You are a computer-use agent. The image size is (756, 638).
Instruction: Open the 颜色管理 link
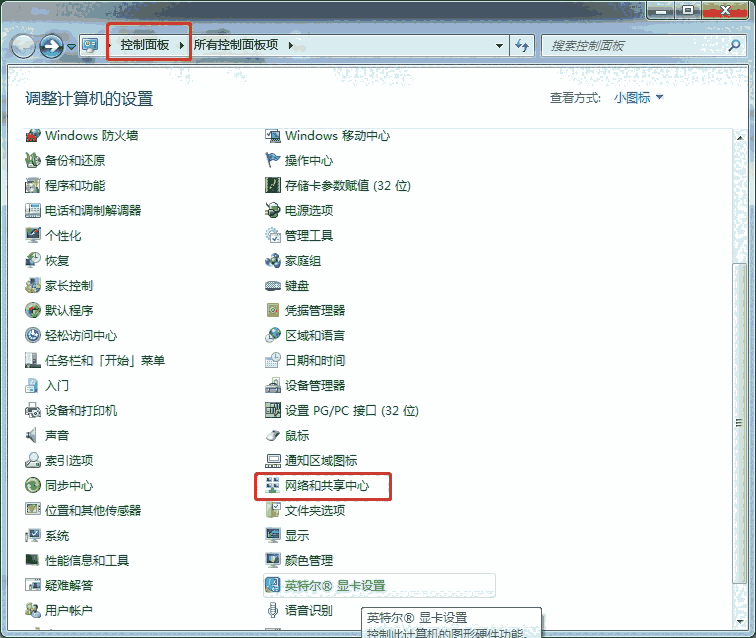[309, 560]
